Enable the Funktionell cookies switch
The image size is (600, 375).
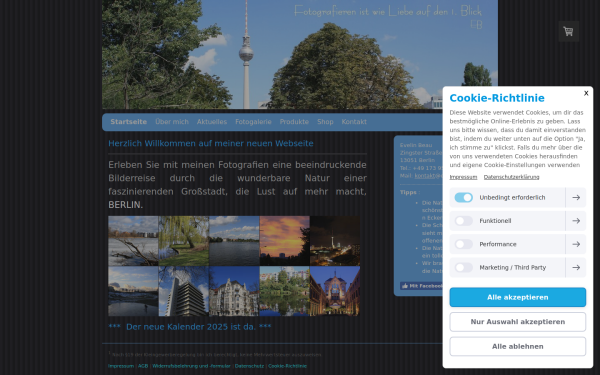tap(463, 221)
